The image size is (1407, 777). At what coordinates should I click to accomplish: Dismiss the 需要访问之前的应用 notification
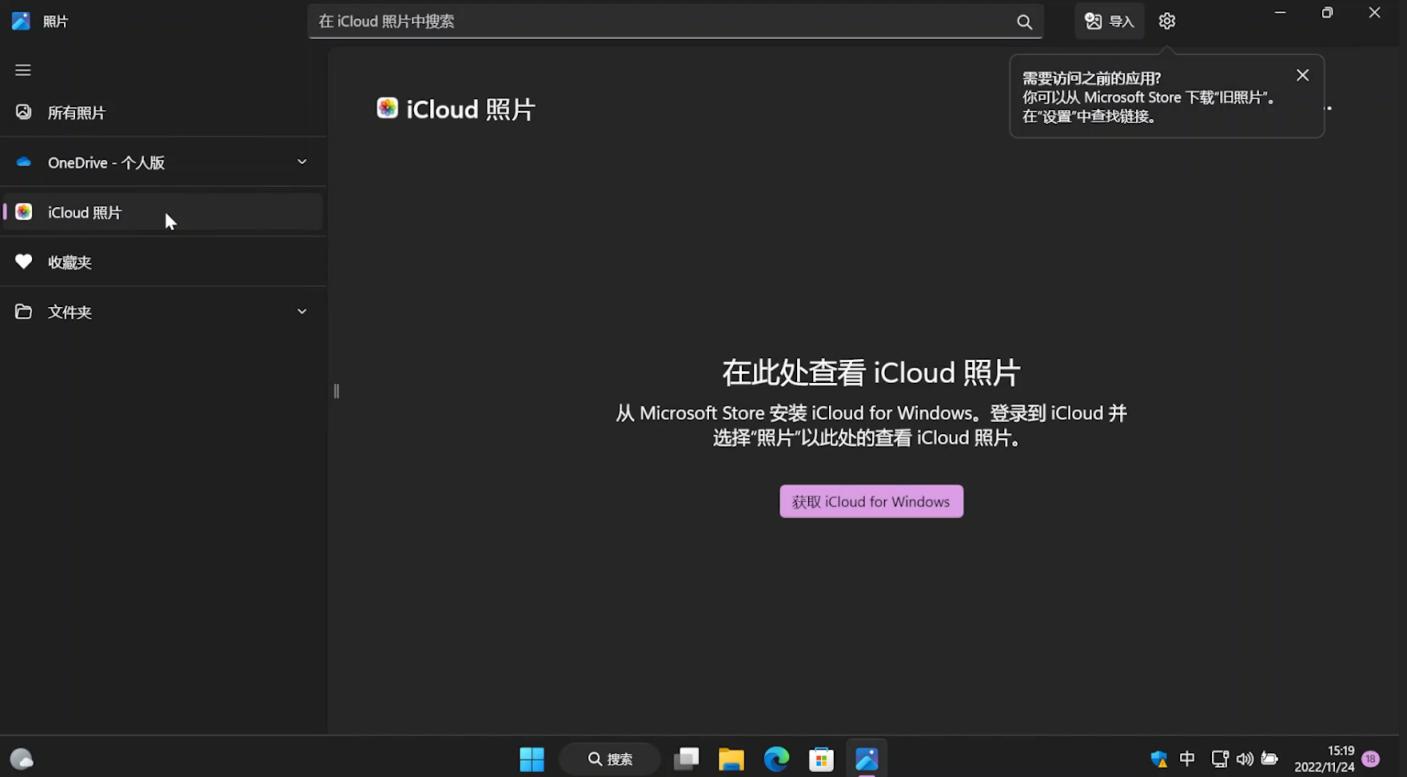click(1302, 75)
